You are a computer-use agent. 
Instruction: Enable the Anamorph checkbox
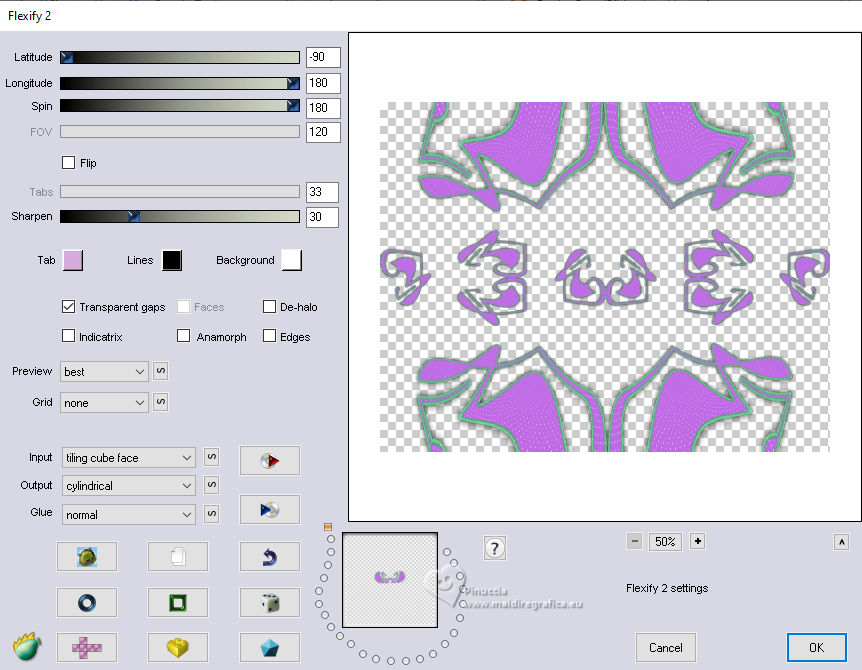tap(184, 336)
